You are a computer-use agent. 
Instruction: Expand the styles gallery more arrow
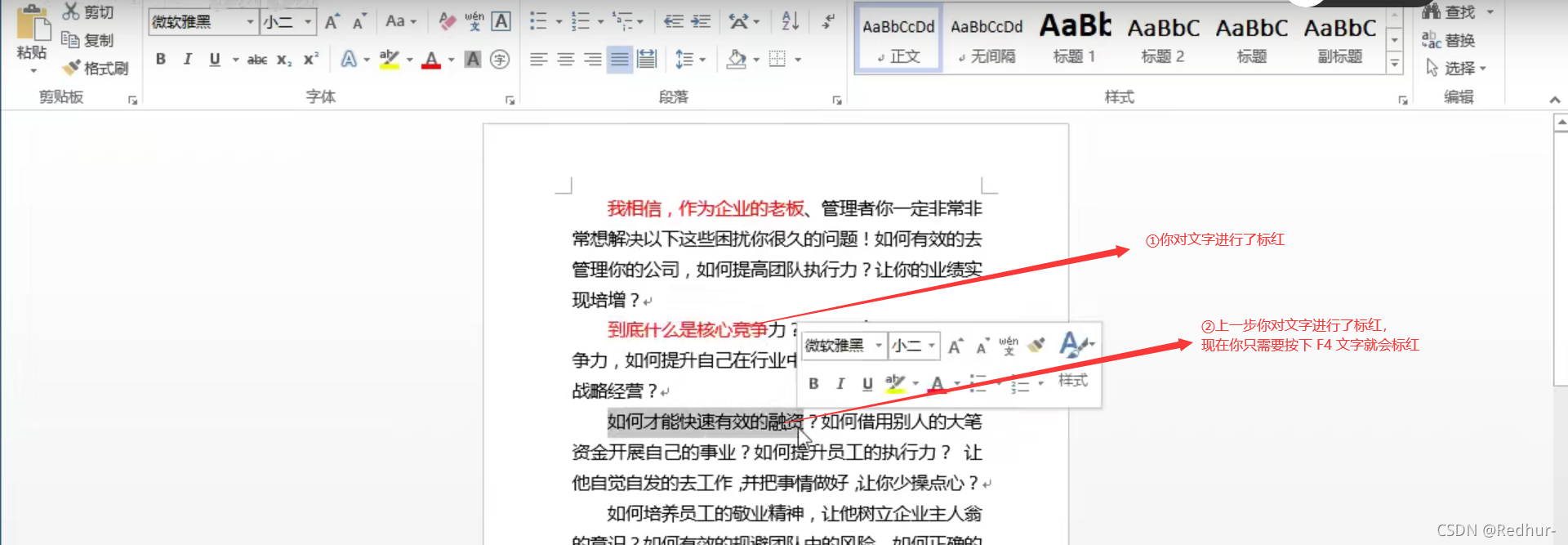tap(1395, 63)
